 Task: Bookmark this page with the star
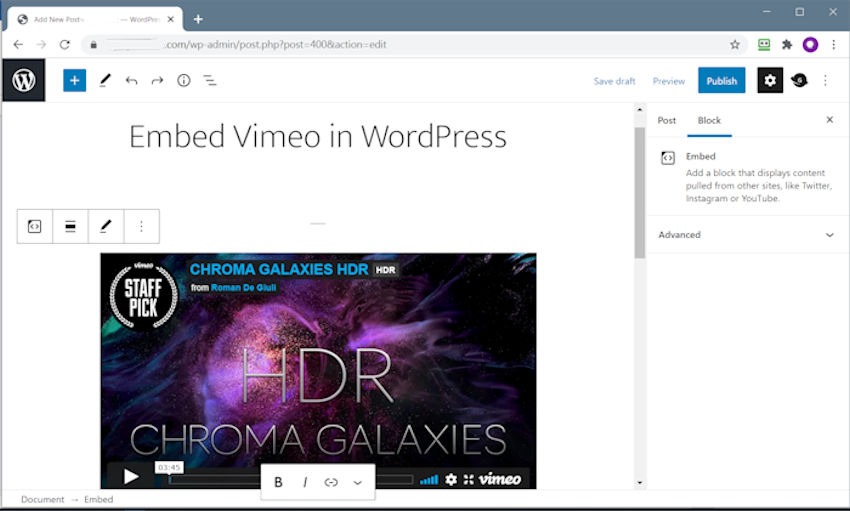[735, 44]
